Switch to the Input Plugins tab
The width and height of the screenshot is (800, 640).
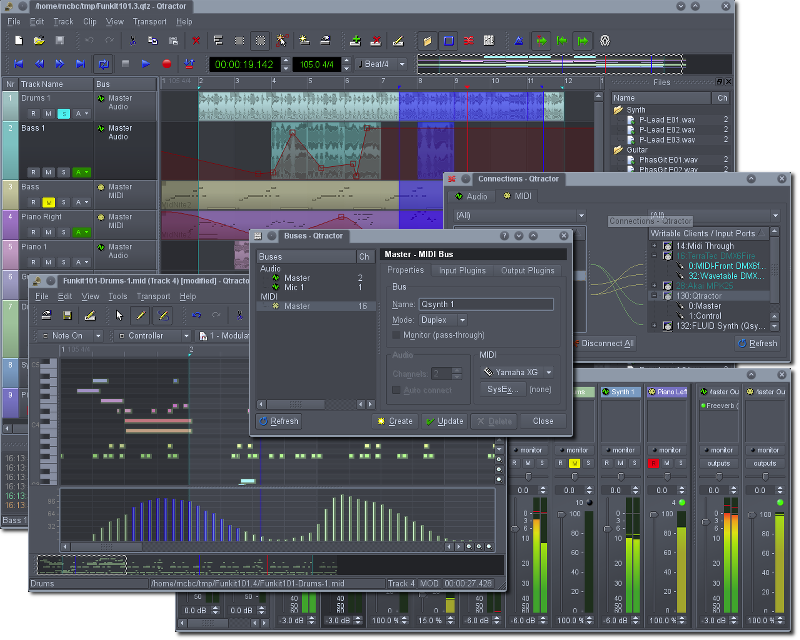462,270
